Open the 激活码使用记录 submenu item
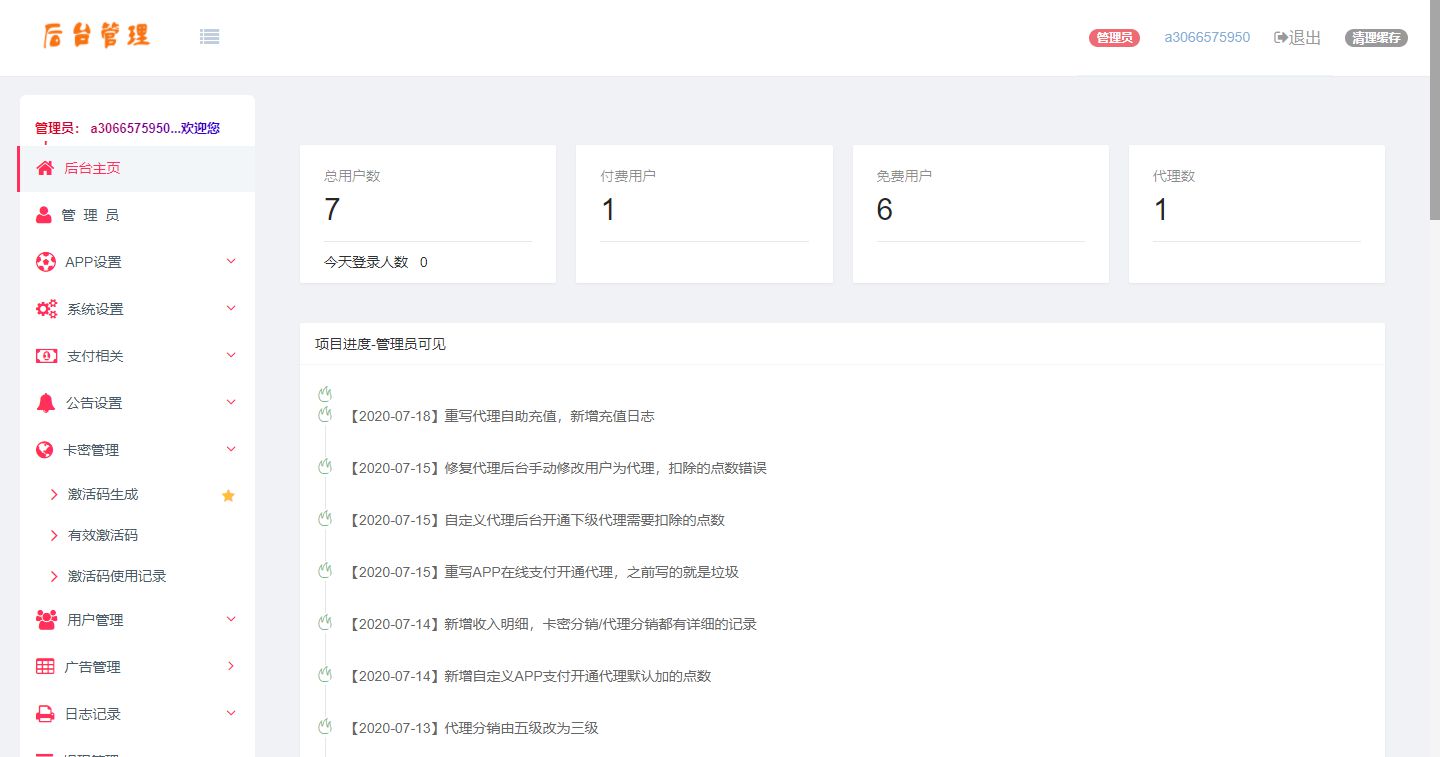Image resolution: width=1440 pixels, height=757 pixels. pyautogui.click(x=115, y=576)
